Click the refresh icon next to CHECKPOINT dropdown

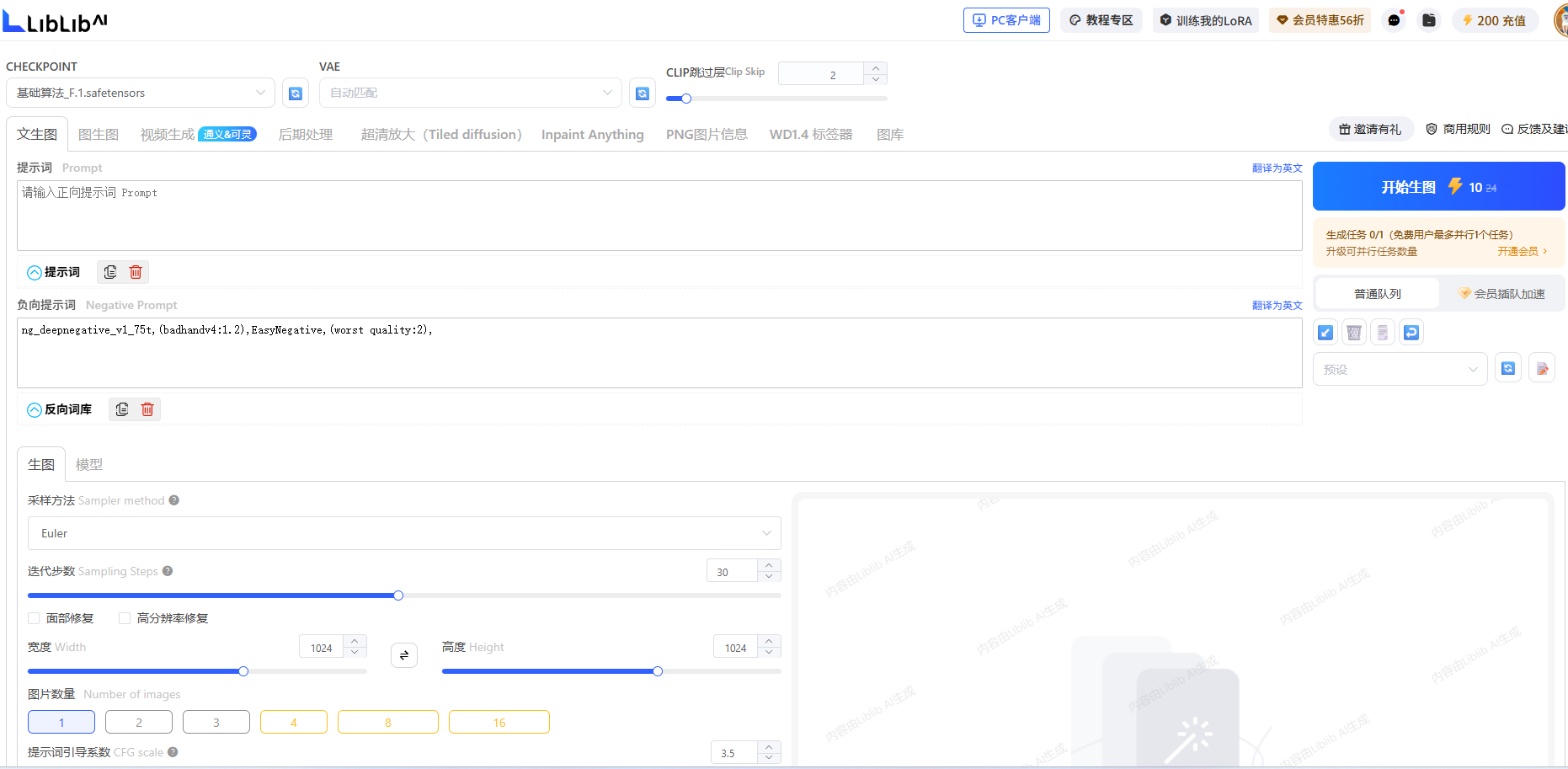pos(296,93)
